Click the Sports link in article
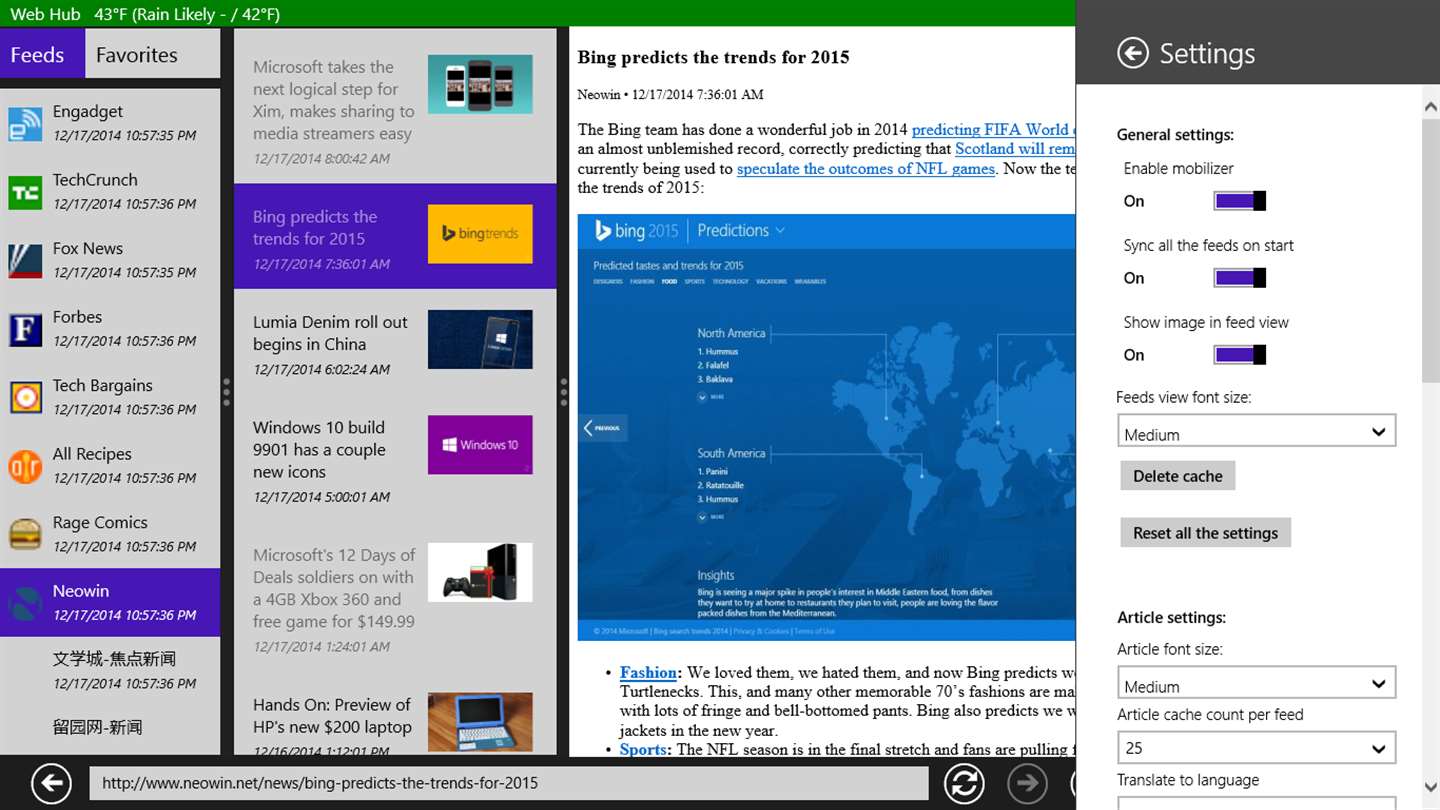Image resolution: width=1440 pixels, height=810 pixels. click(644, 749)
